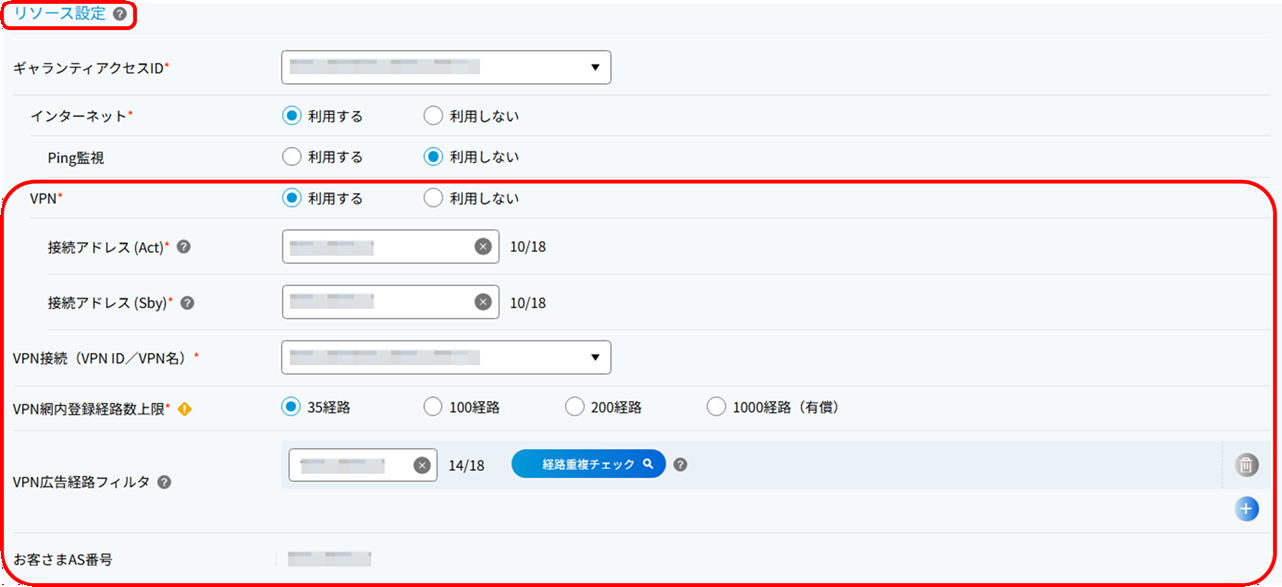Viewport: 1282px width, 587px height.
Task: Enable 利用する for Ping監視
Action: tap(290, 156)
